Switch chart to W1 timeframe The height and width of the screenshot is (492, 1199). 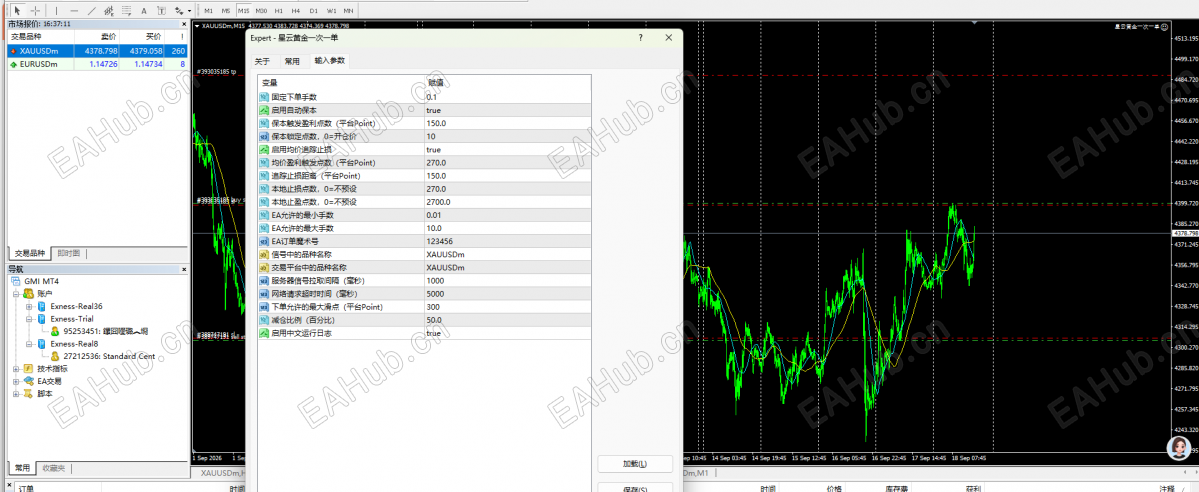[x=331, y=11]
